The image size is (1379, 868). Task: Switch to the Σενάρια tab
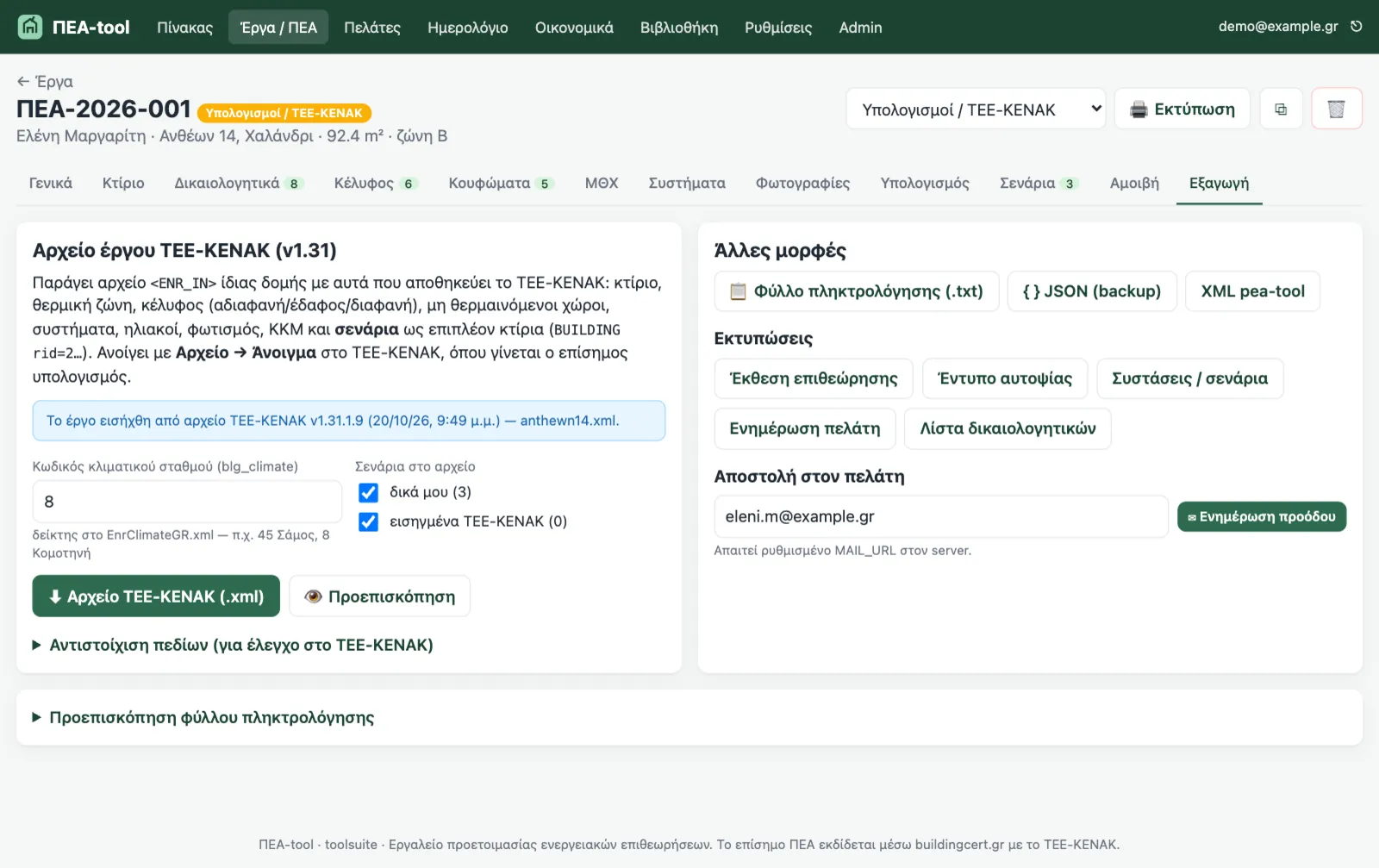1038,183
